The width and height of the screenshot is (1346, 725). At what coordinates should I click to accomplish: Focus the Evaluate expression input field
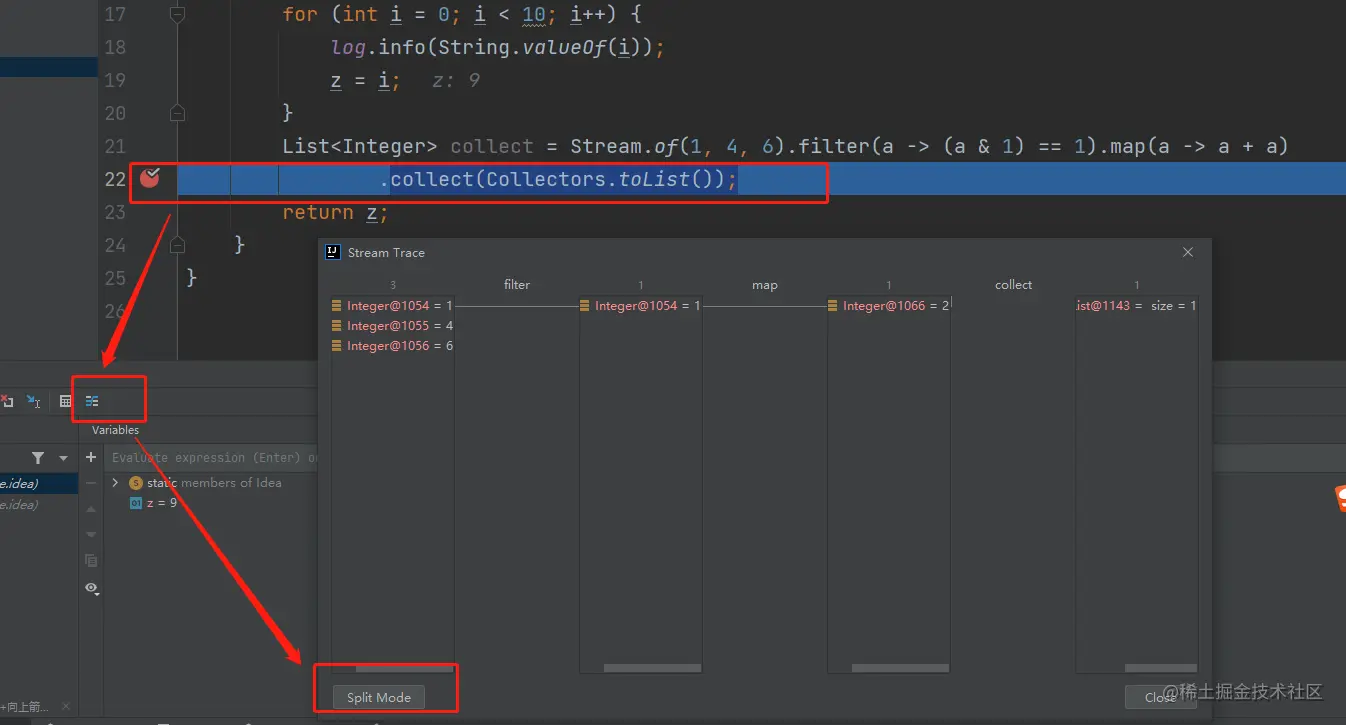pyautogui.click(x=214, y=458)
